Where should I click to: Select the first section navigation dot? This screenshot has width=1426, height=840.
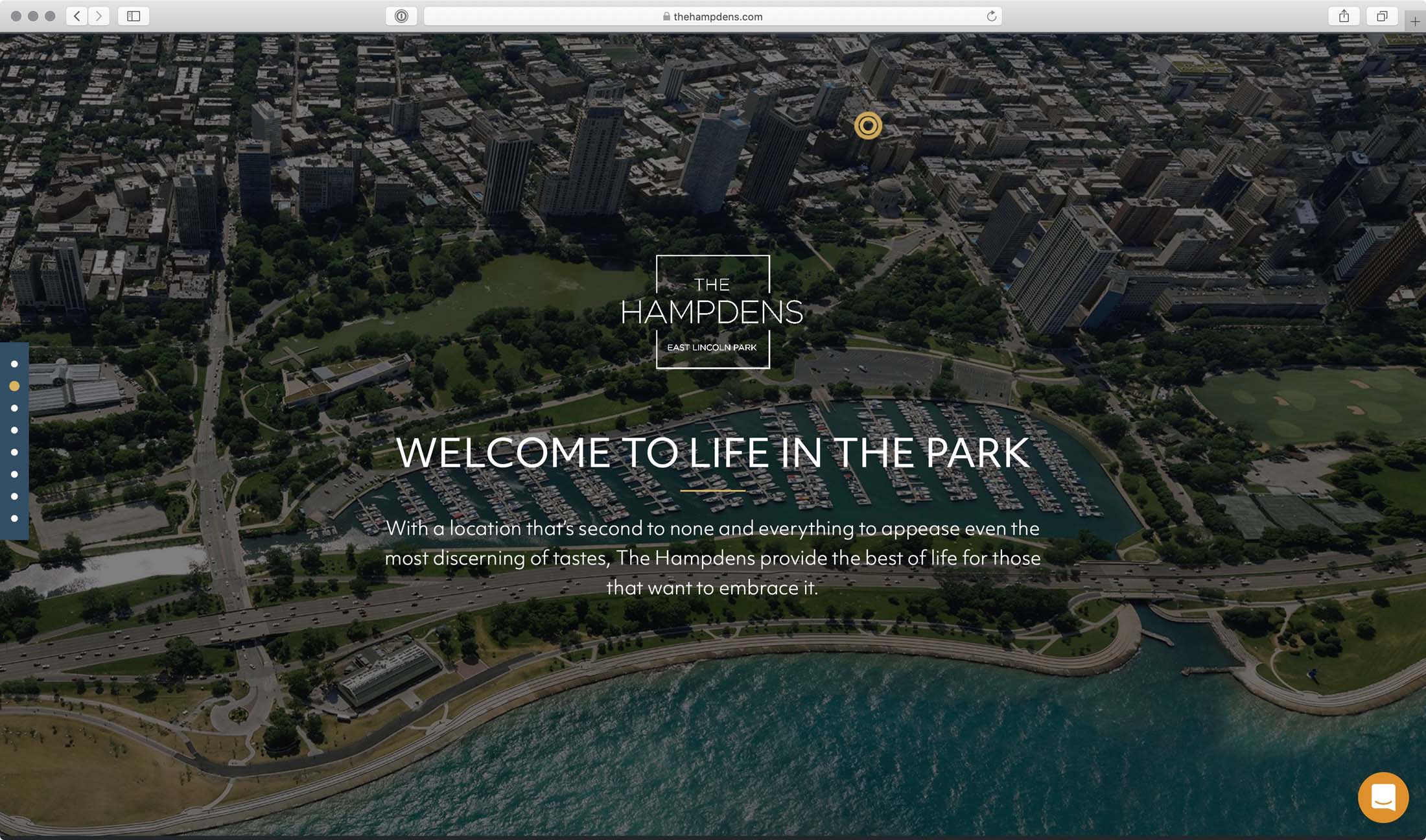[x=14, y=364]
